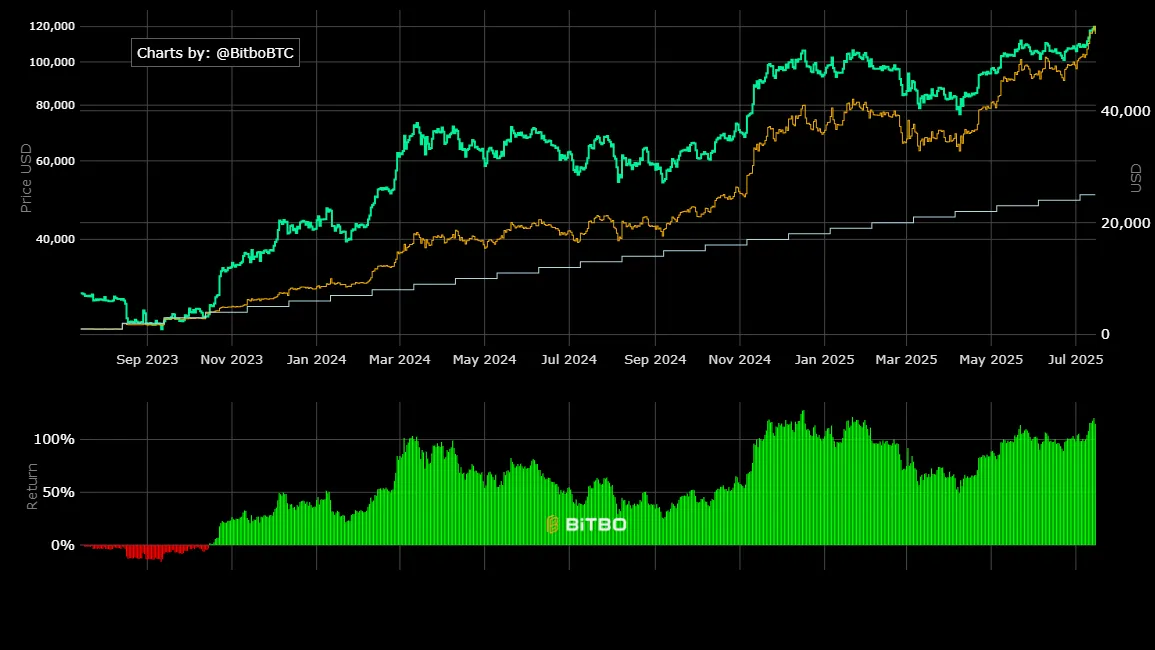
Task: Click the 100% return axis label
Action: pyautogui.click(x=54, y=440)
